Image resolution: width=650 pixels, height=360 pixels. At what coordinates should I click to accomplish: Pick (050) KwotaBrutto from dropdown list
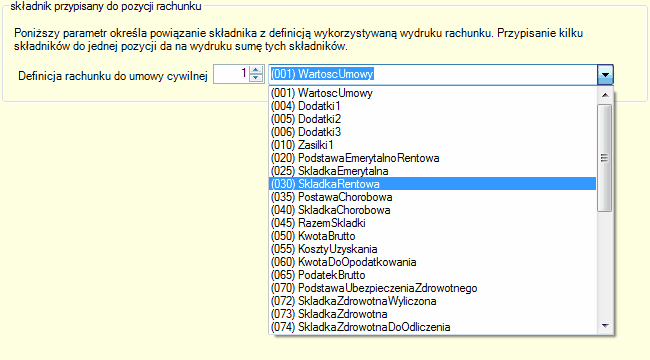(432, 236)
